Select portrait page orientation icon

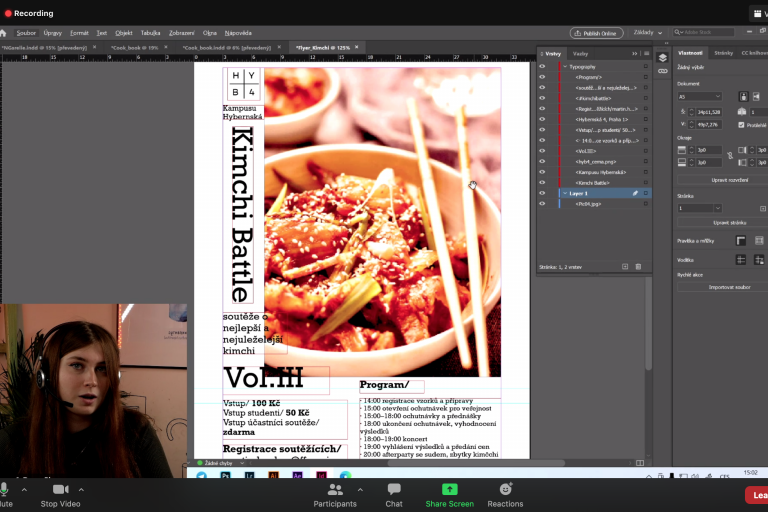(x=743, y=96)
